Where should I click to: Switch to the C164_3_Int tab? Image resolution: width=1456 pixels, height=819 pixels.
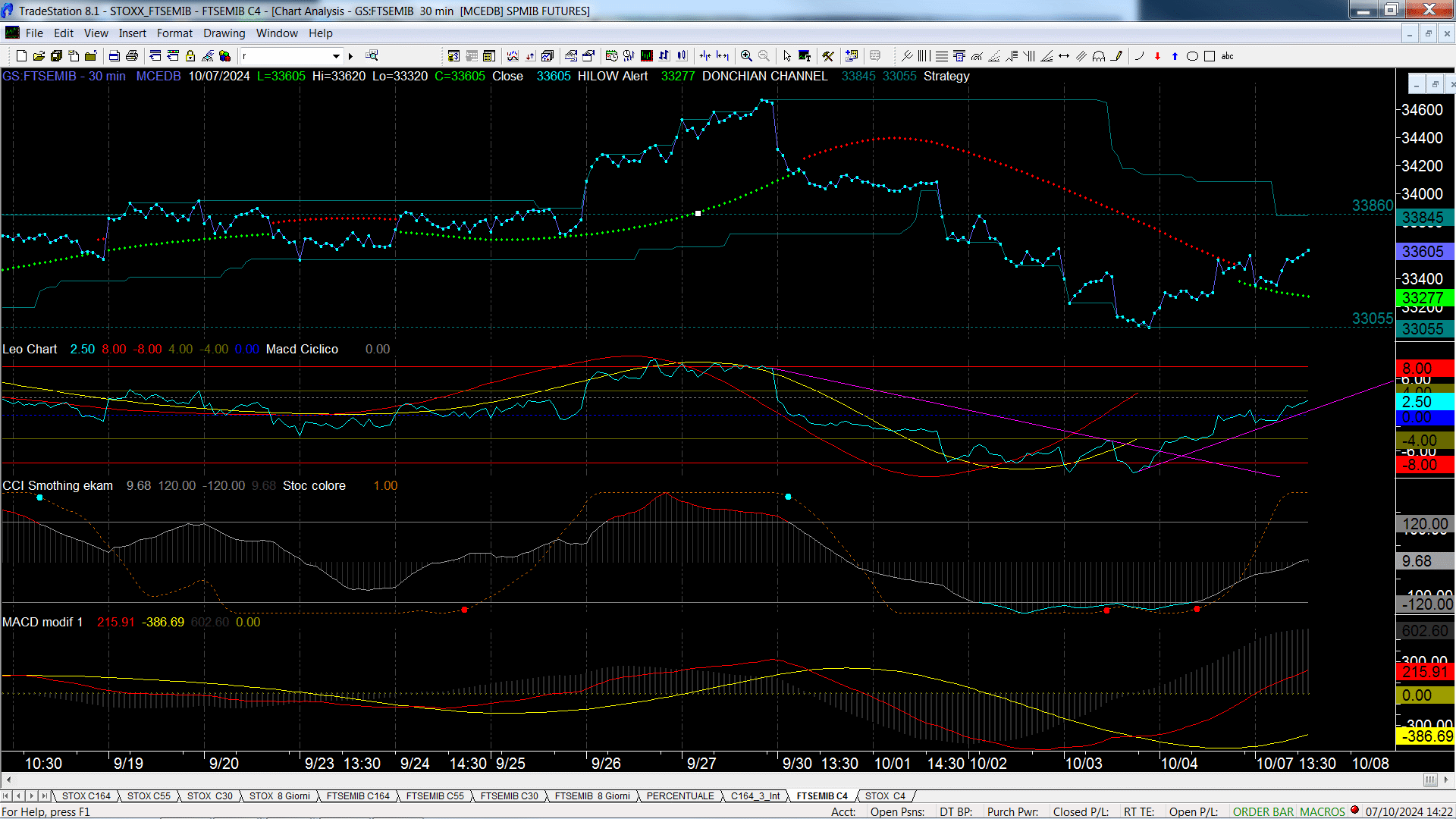tap(755, 796)
